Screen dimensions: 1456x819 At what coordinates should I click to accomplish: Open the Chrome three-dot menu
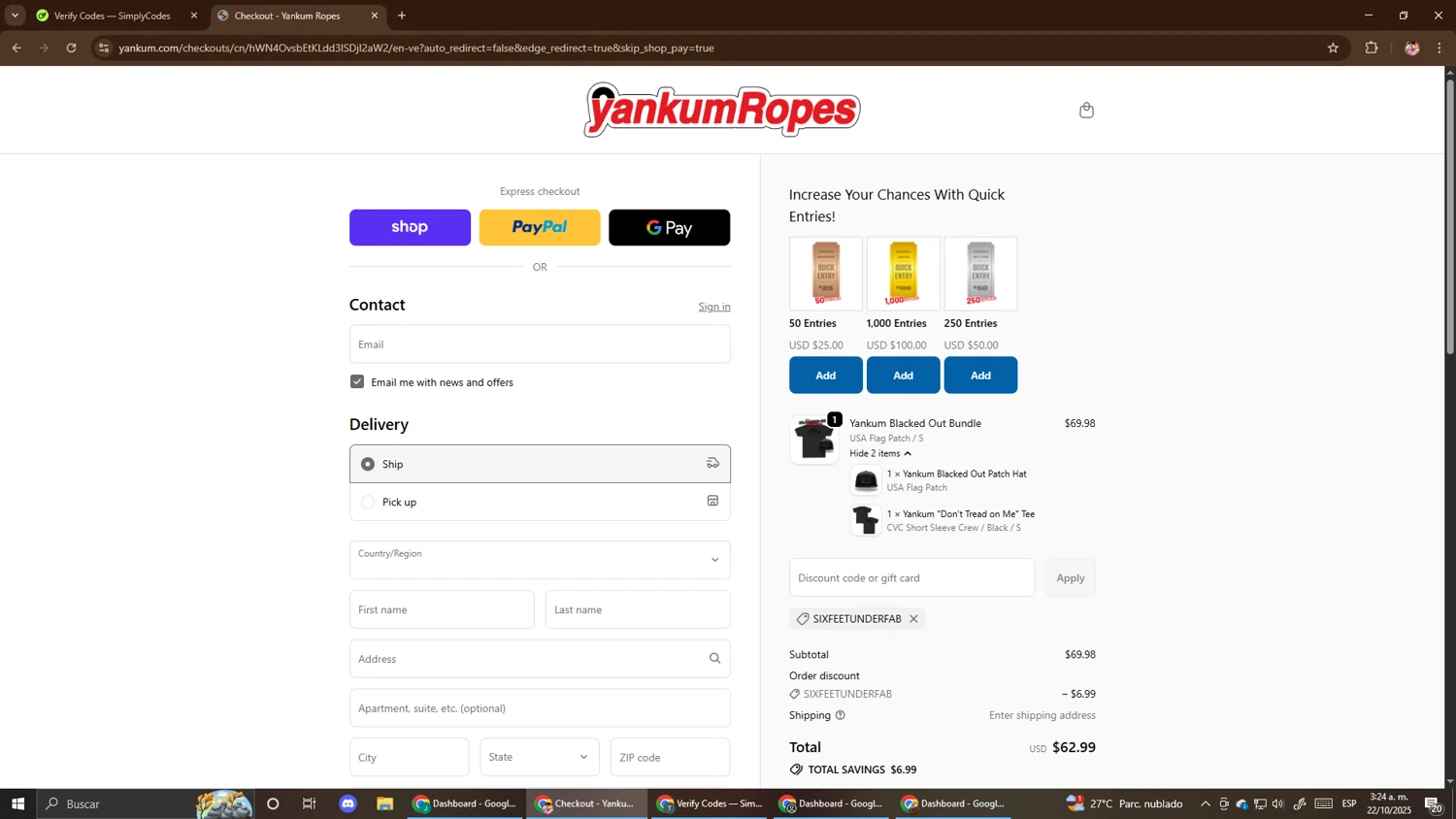1439,48
